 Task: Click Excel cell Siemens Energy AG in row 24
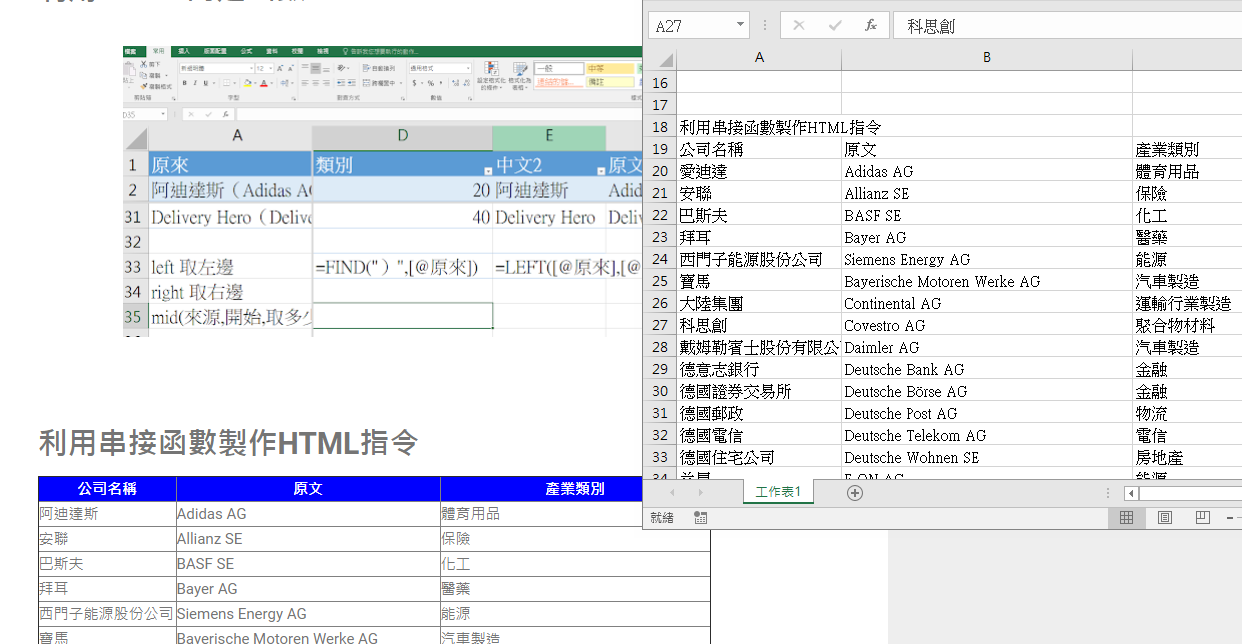(x=987, y=259)
